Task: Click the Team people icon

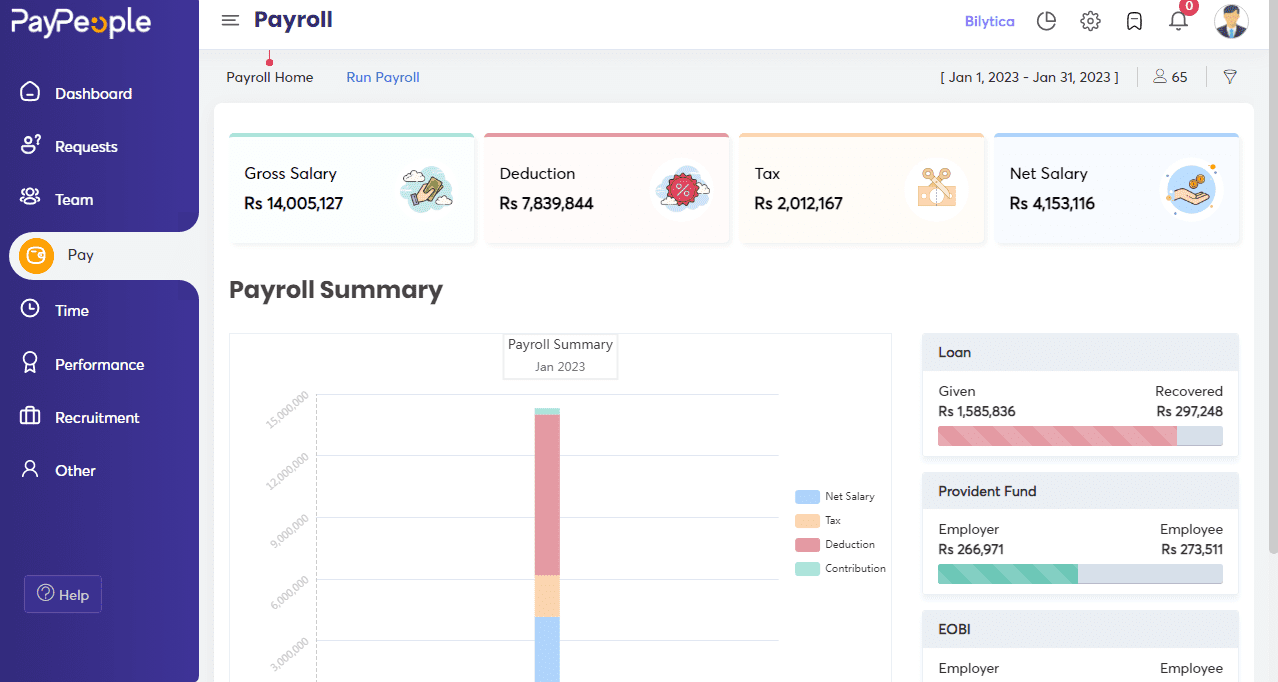Action: click(x=30, y=198)
